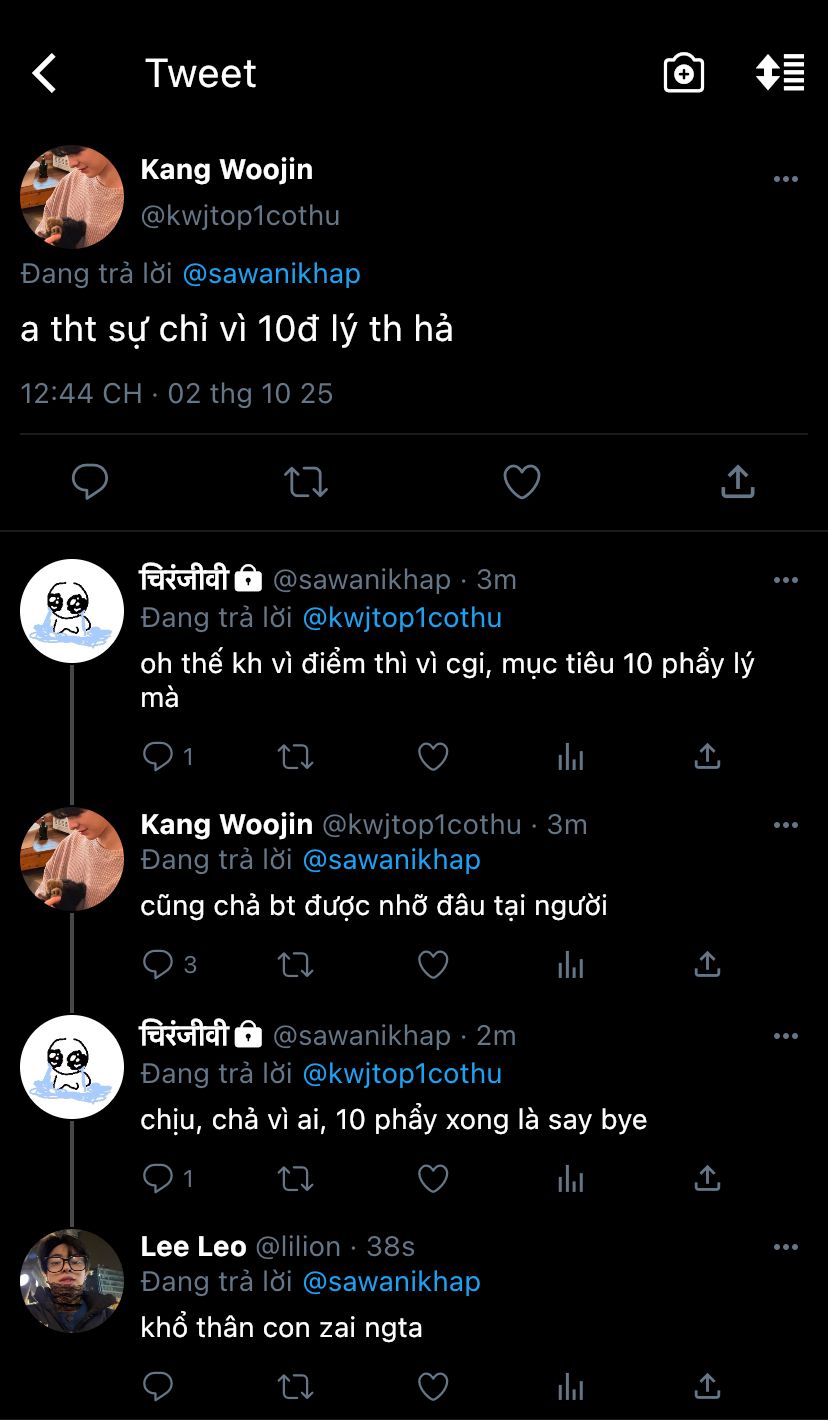Like Lee Leo's 'khổ thân' reply
828x1420 pixels.
point(432,1387)
